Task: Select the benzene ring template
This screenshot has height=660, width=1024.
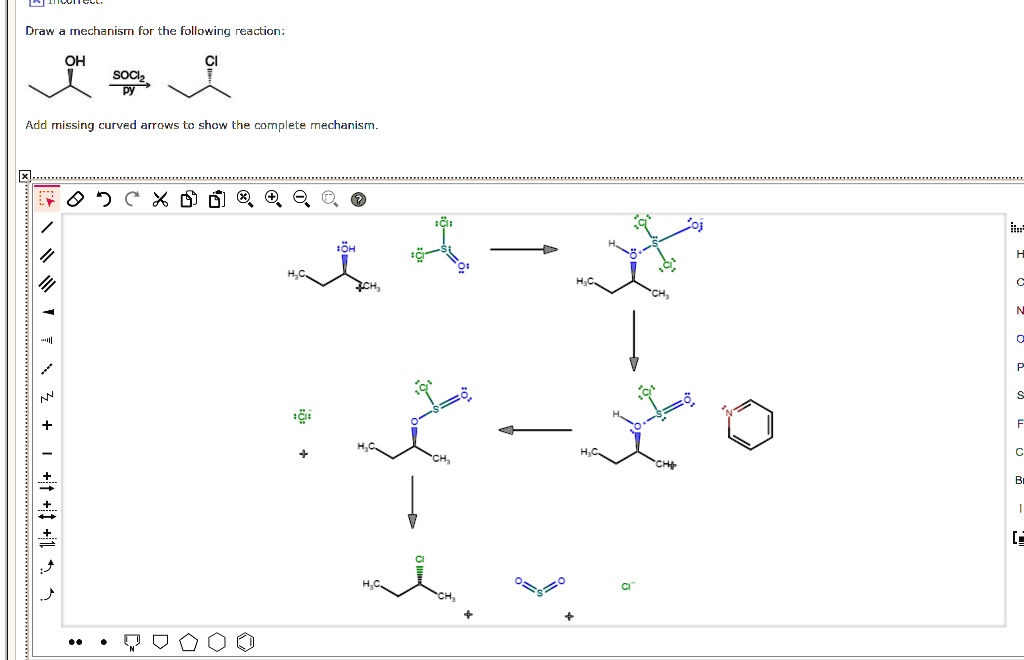Action: click(x=243, y=641)
